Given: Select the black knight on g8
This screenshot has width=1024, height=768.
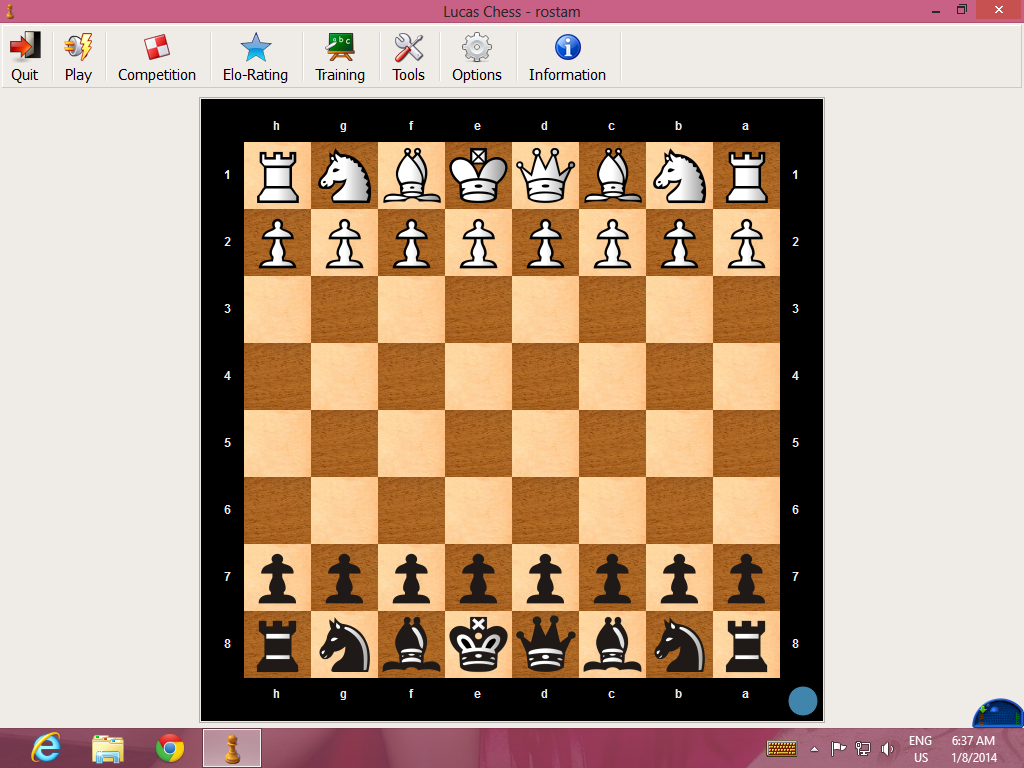Looking at the screenshot, I should click(345, 645).
